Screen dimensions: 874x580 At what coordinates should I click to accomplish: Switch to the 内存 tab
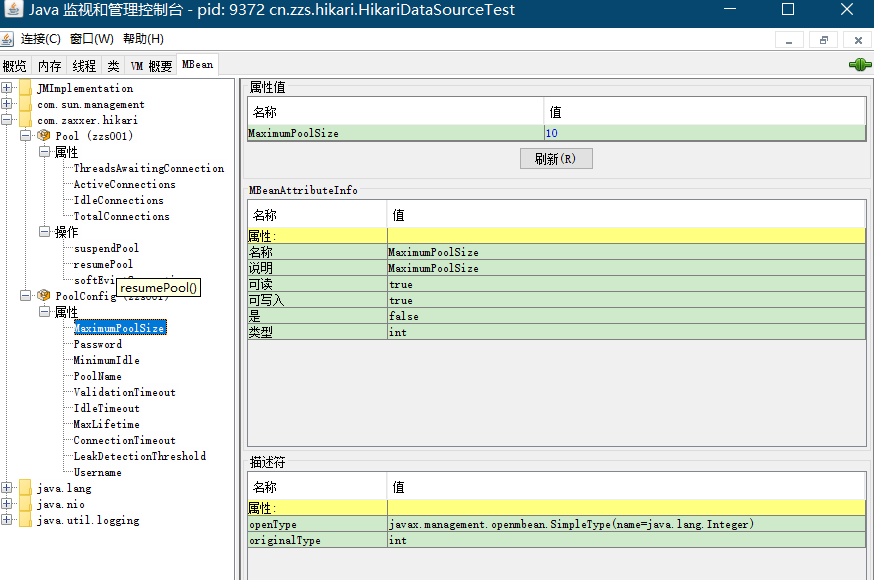point(50,66)
